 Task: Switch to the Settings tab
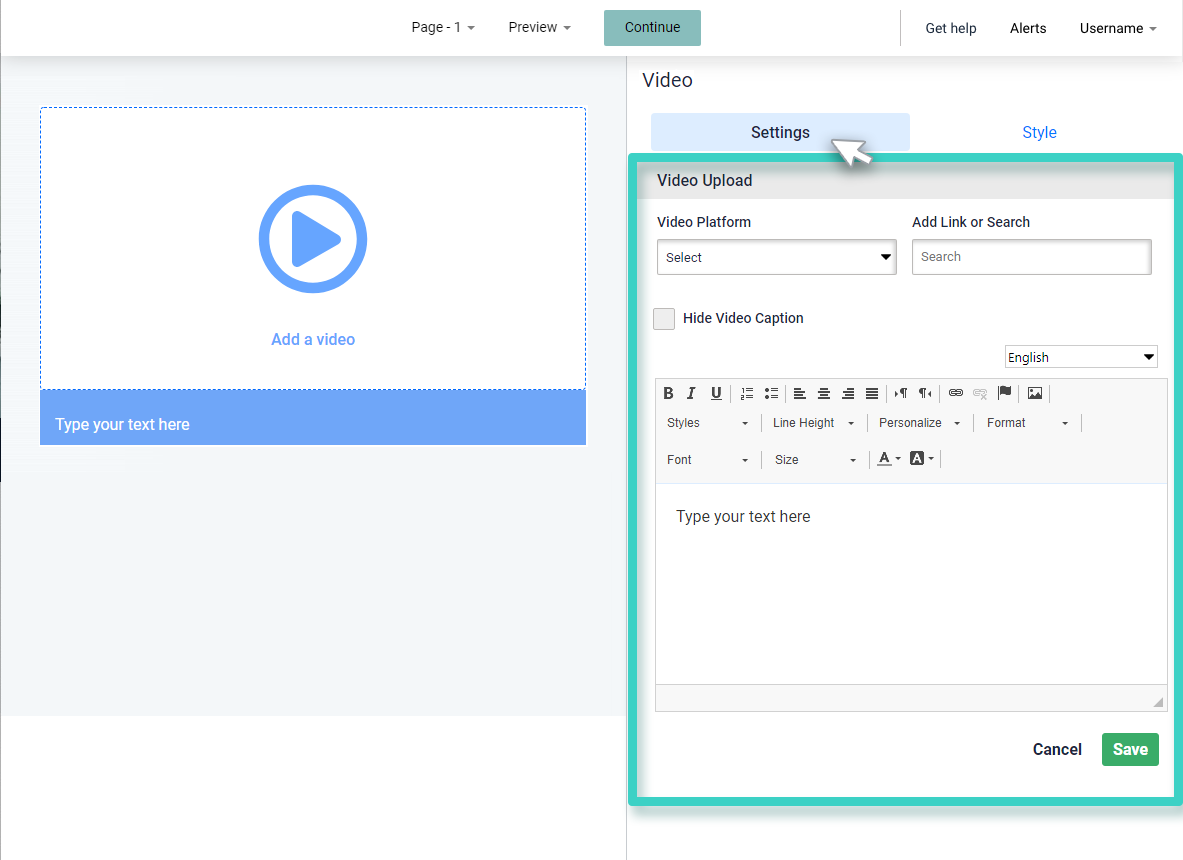point(780,132)
